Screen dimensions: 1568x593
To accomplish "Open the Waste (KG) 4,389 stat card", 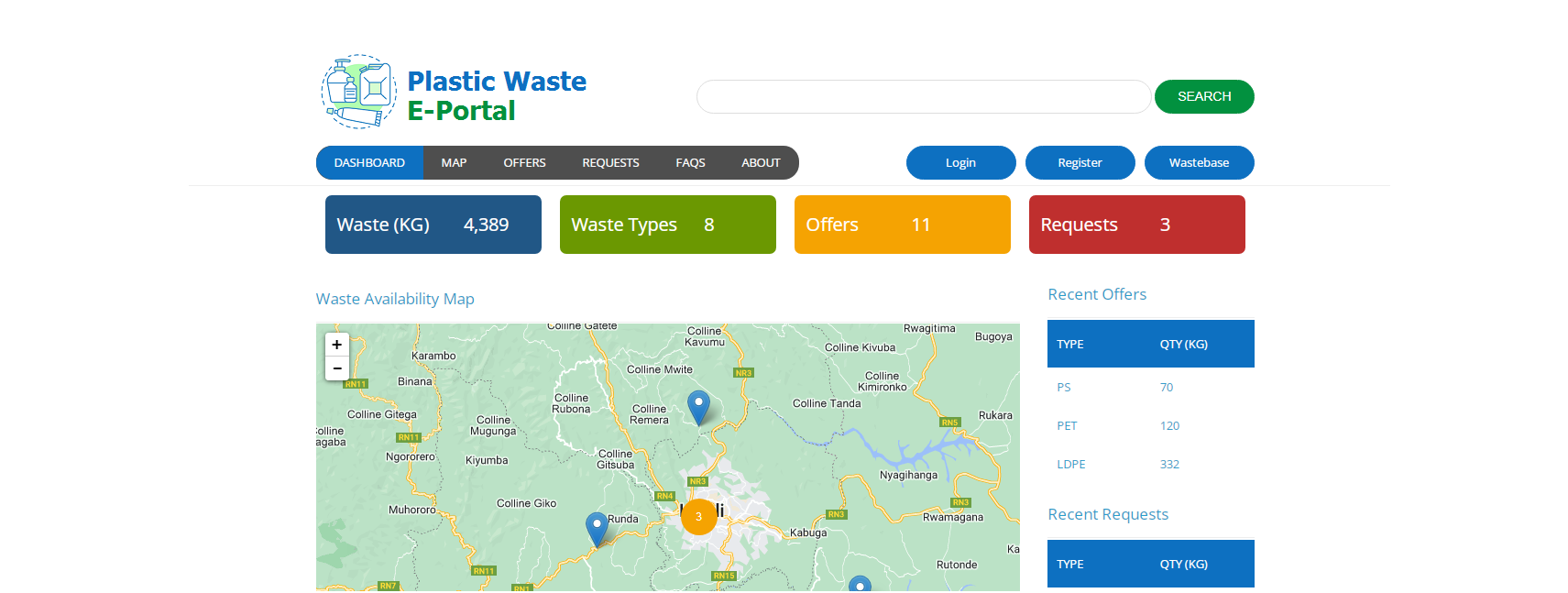I will [x=433, y=225].
